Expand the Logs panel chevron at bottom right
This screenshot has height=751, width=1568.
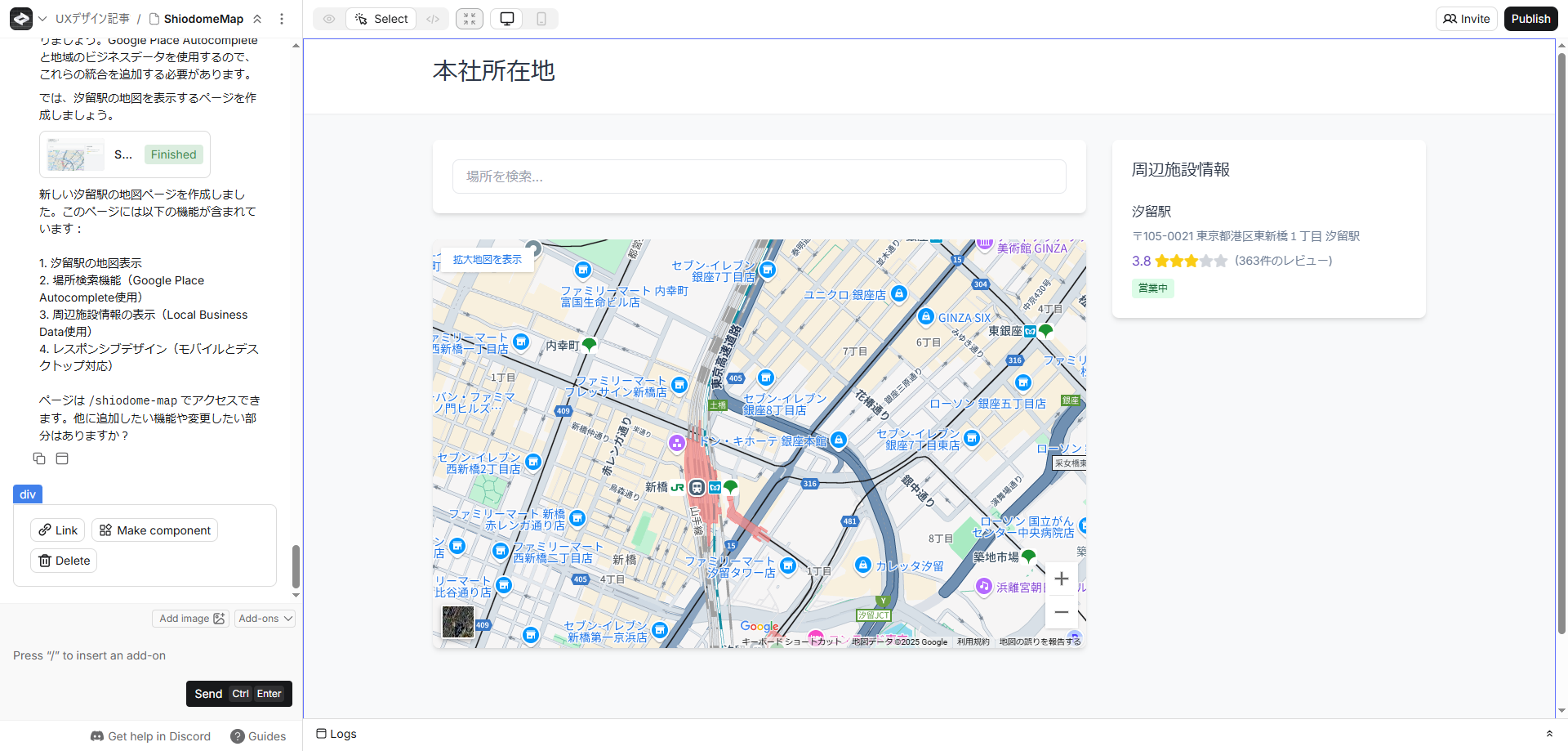point(1549,734)
